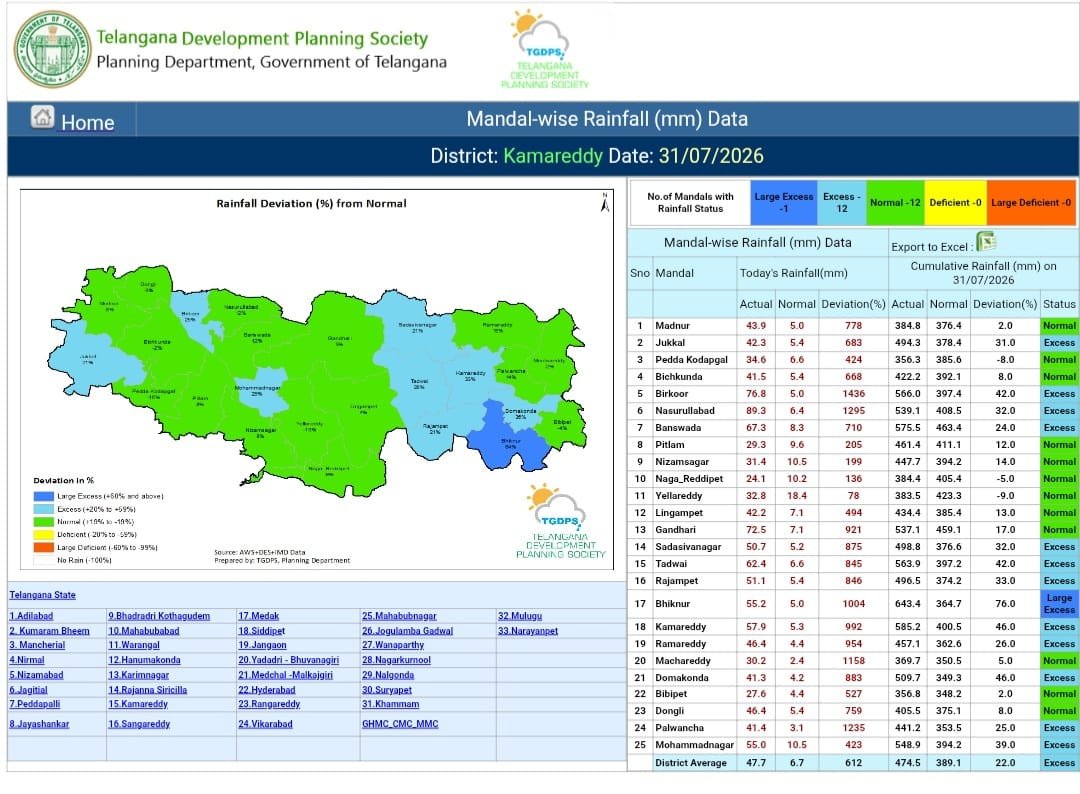Select the GHMC_CMC_MMC link
Image resolution: width=1080 pixels, height=794 pixels.
(x=400, y=724)
